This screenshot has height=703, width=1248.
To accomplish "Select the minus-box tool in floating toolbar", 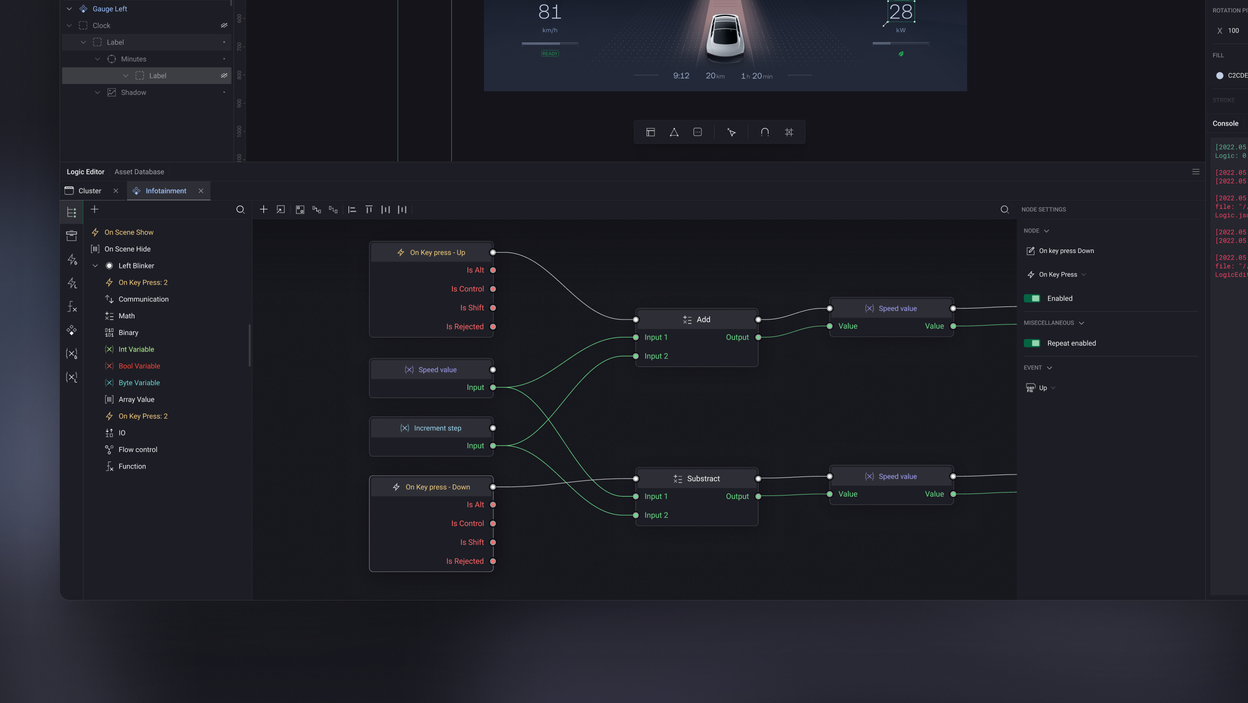I will pos(698,132).
